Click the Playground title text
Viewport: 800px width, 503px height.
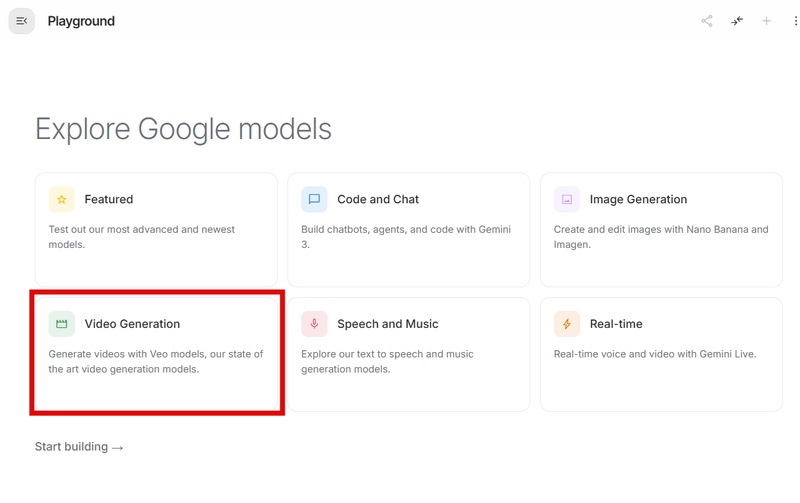coord(81,21)
